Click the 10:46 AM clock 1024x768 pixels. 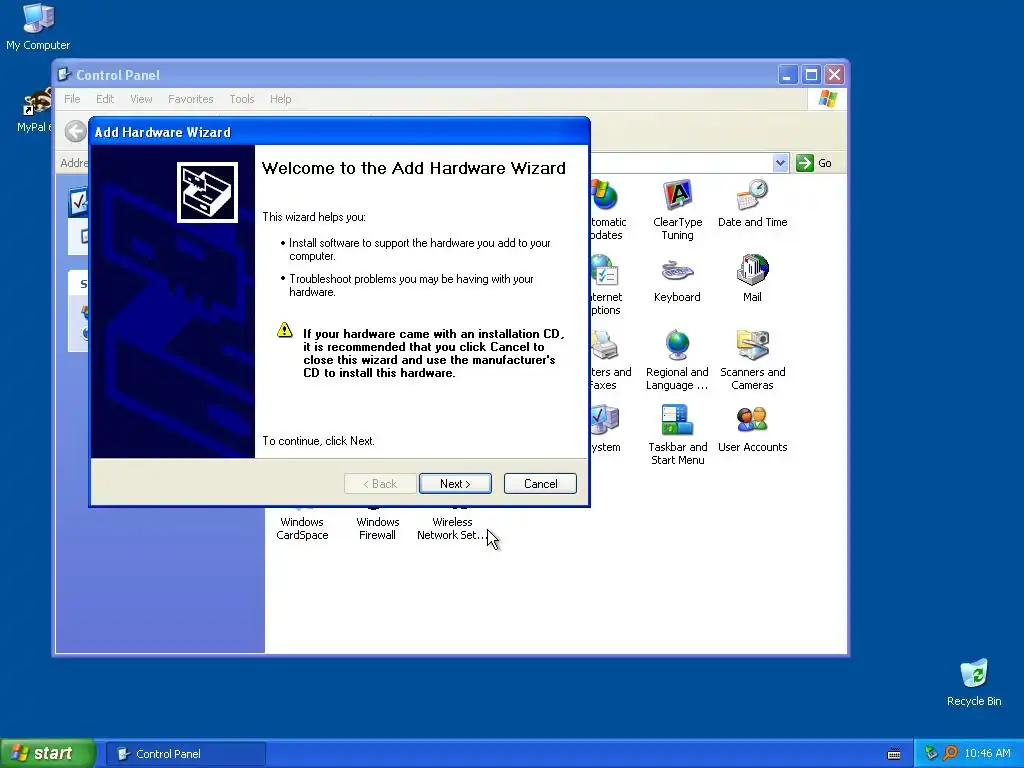(x=987, y=754)
